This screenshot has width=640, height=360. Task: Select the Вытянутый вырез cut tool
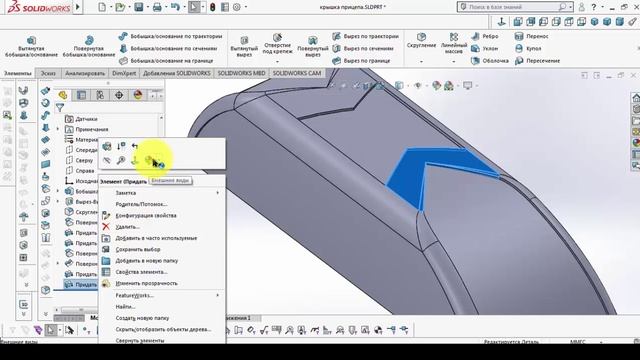pos(244,47)
